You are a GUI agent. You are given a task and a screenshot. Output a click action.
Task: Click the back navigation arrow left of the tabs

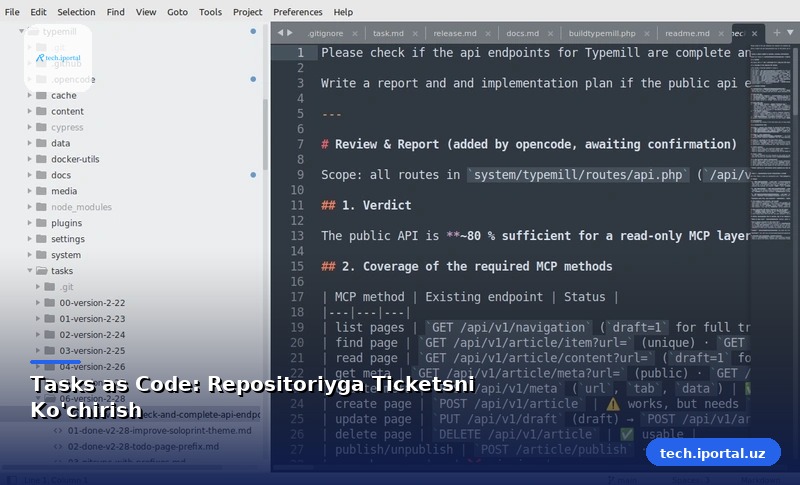pos(280,33)
